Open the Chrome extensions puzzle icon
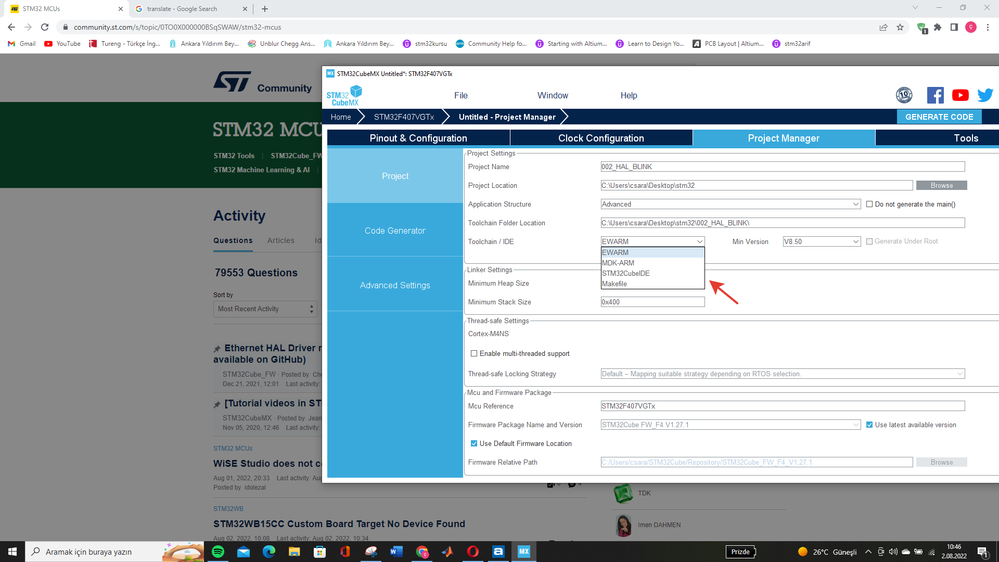Screen dimensions: 999x562 pos(937,27)
